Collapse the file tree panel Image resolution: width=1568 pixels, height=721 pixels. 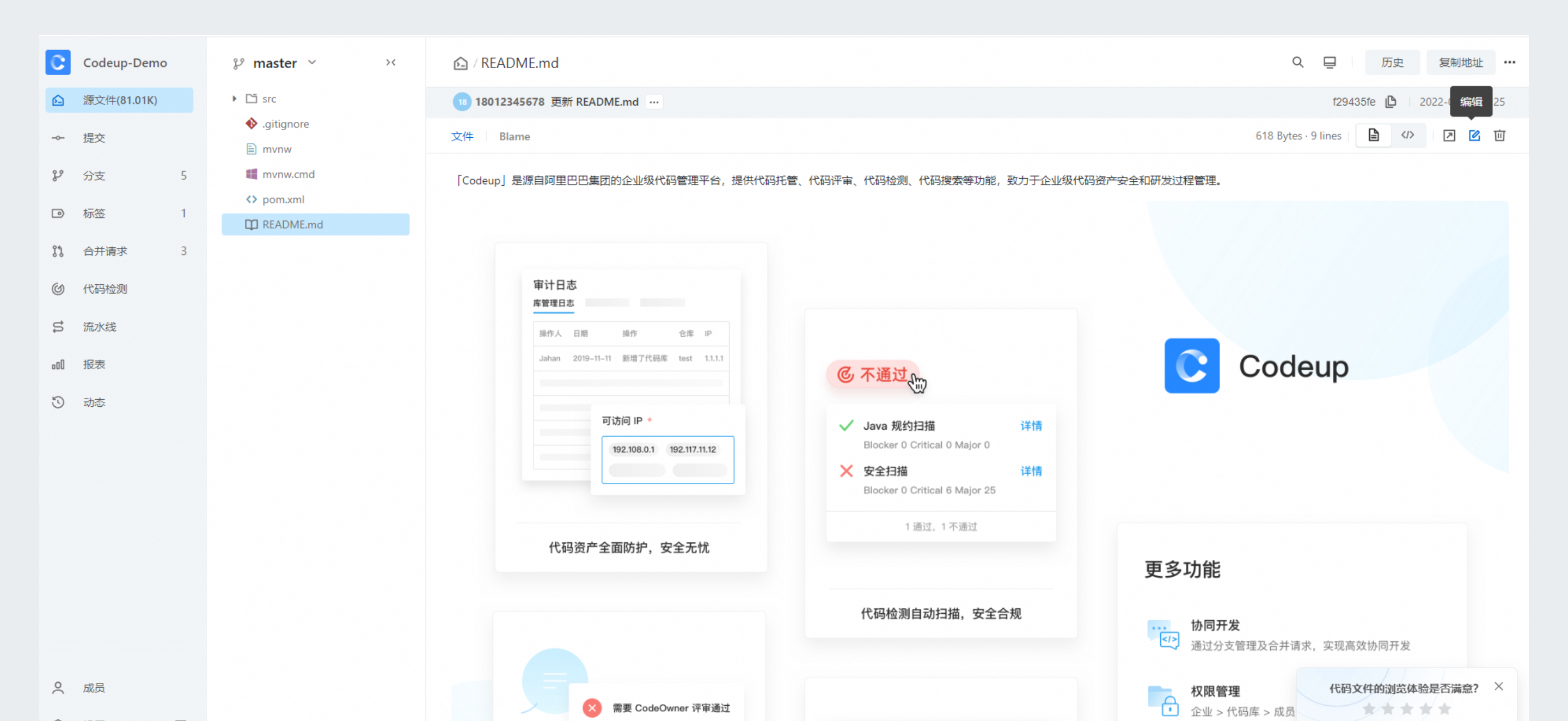pos(391,62)
